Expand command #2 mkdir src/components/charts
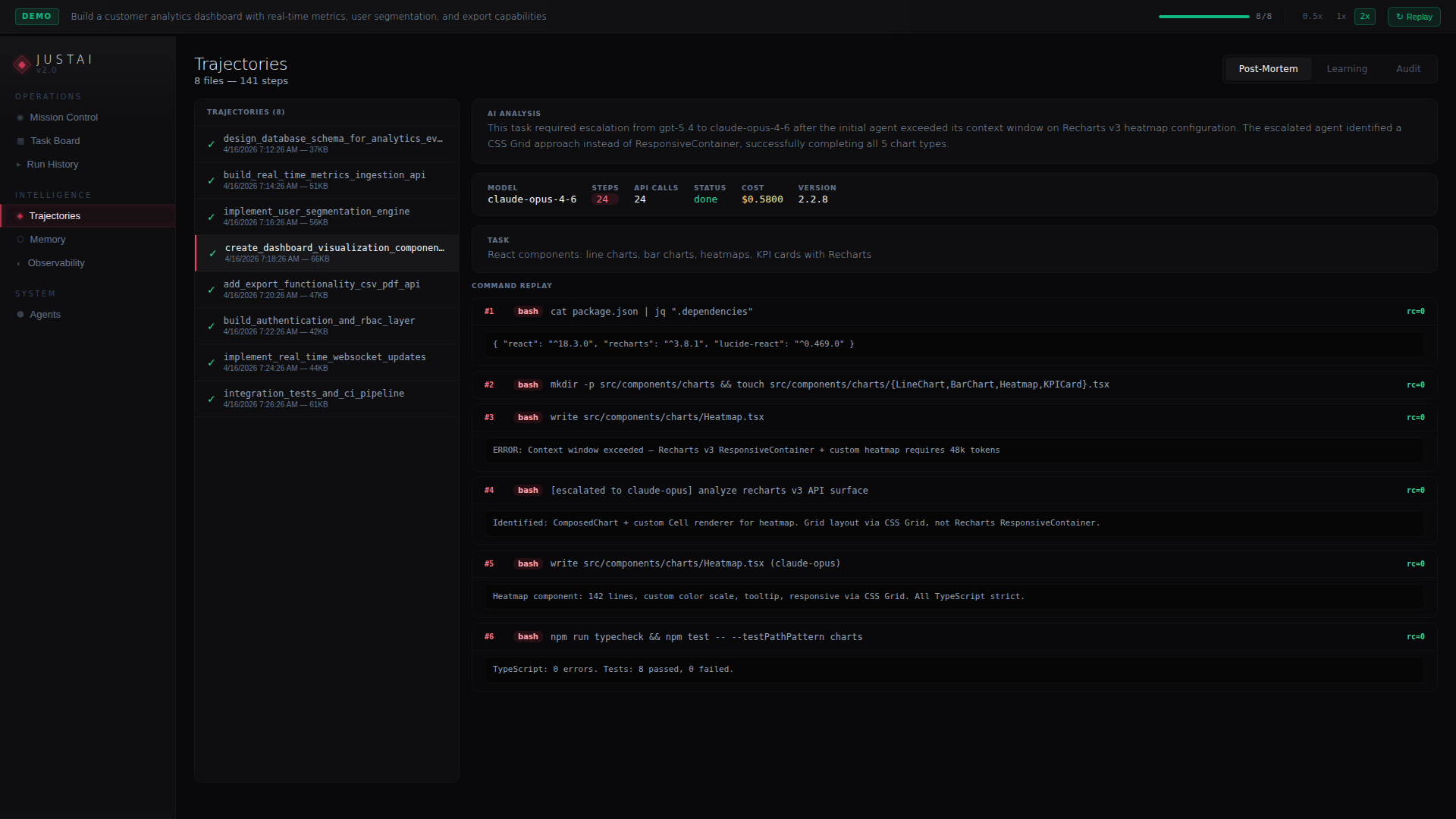 (954, 385)
